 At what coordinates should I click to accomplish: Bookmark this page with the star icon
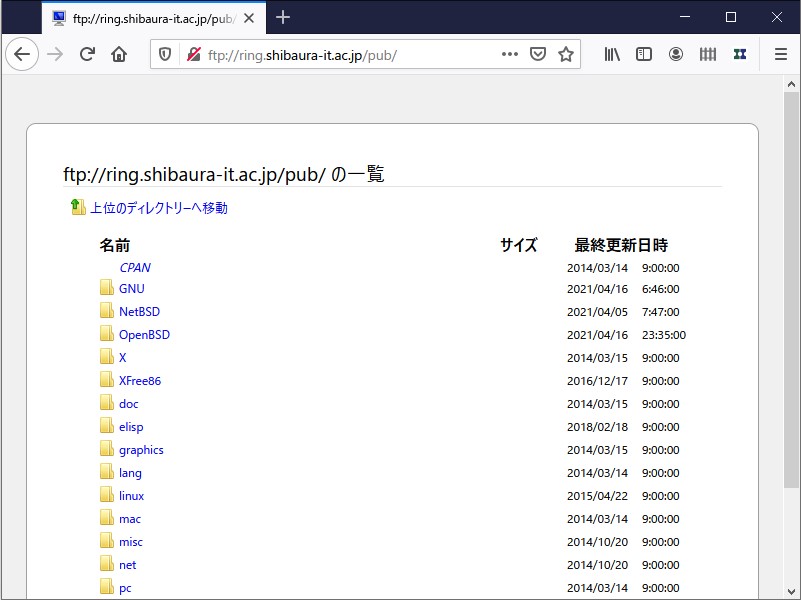(x=565, y=54)
